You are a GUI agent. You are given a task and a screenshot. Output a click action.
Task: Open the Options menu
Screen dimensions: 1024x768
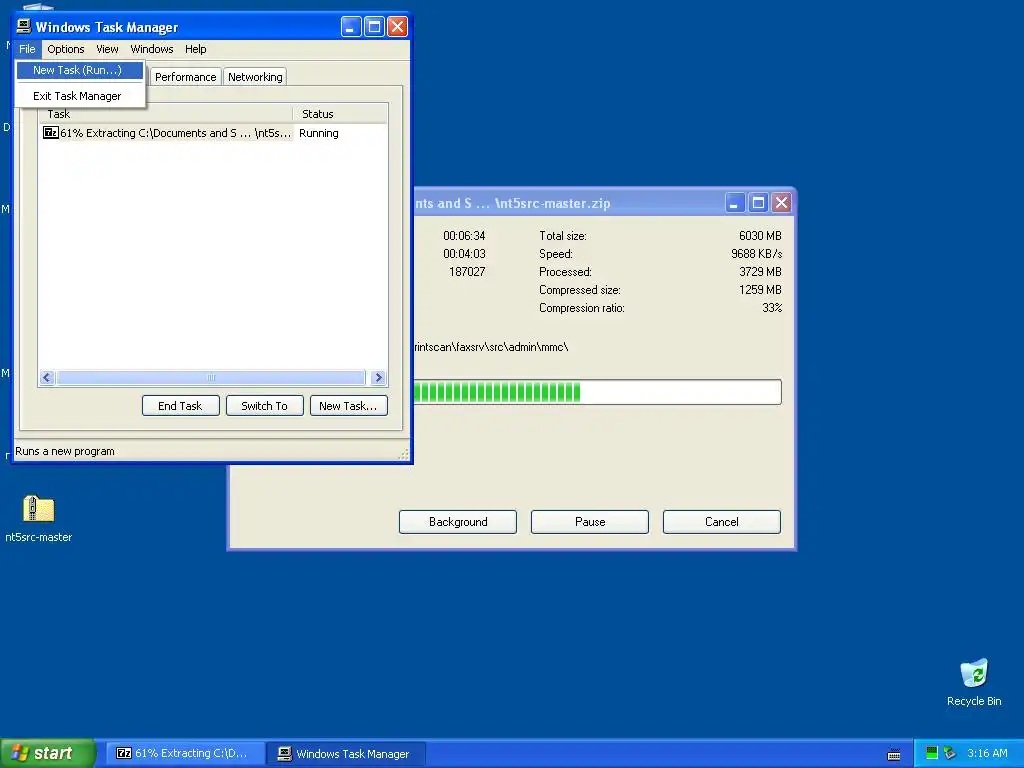65,49
